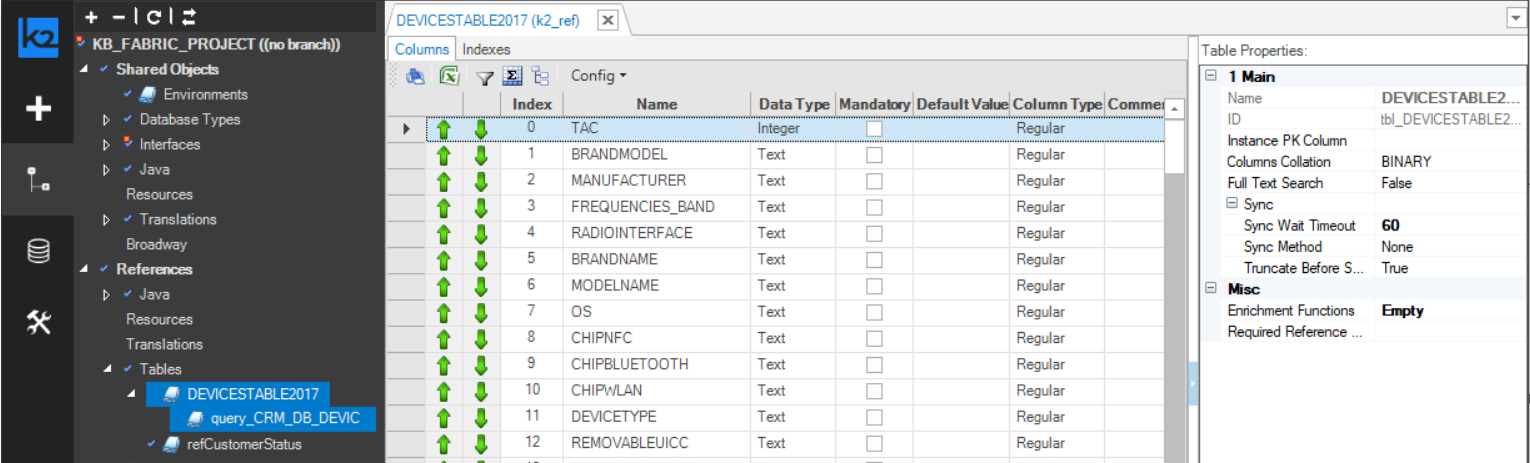The width and height of the screenshot is (1530, 463).
Task: Click the Sync Wait Timeout value field
Action: coord(1450,226)
